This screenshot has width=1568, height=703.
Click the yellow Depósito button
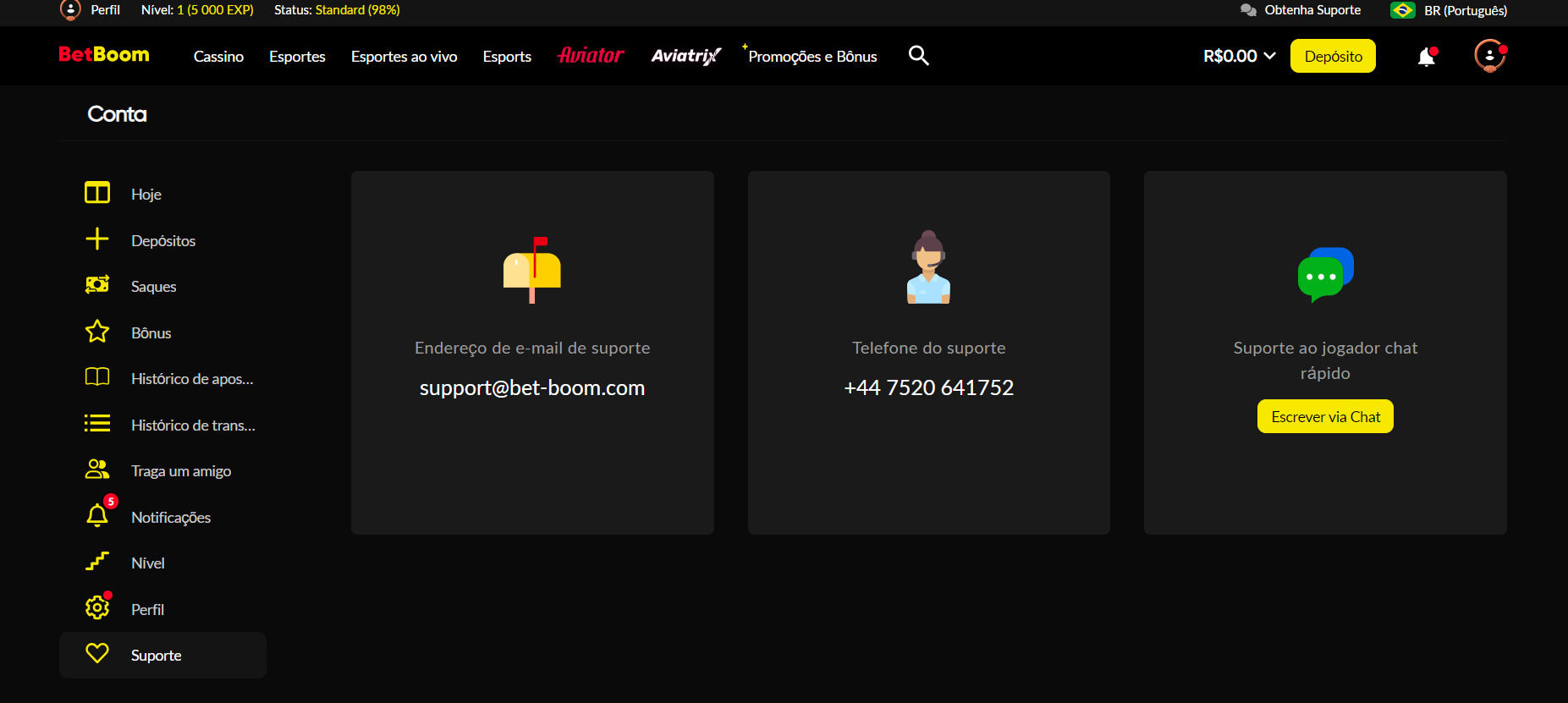point(1333,56)
